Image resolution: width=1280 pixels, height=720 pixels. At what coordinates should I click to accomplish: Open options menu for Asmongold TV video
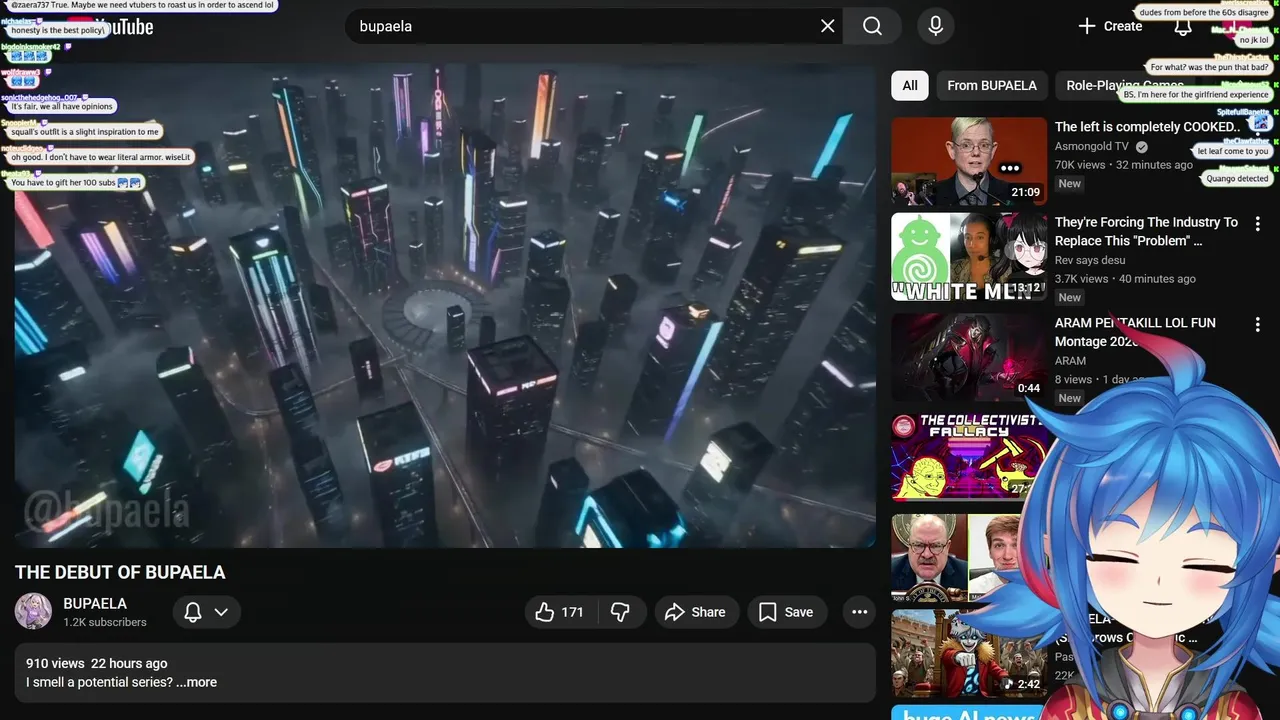point(1258,128)
